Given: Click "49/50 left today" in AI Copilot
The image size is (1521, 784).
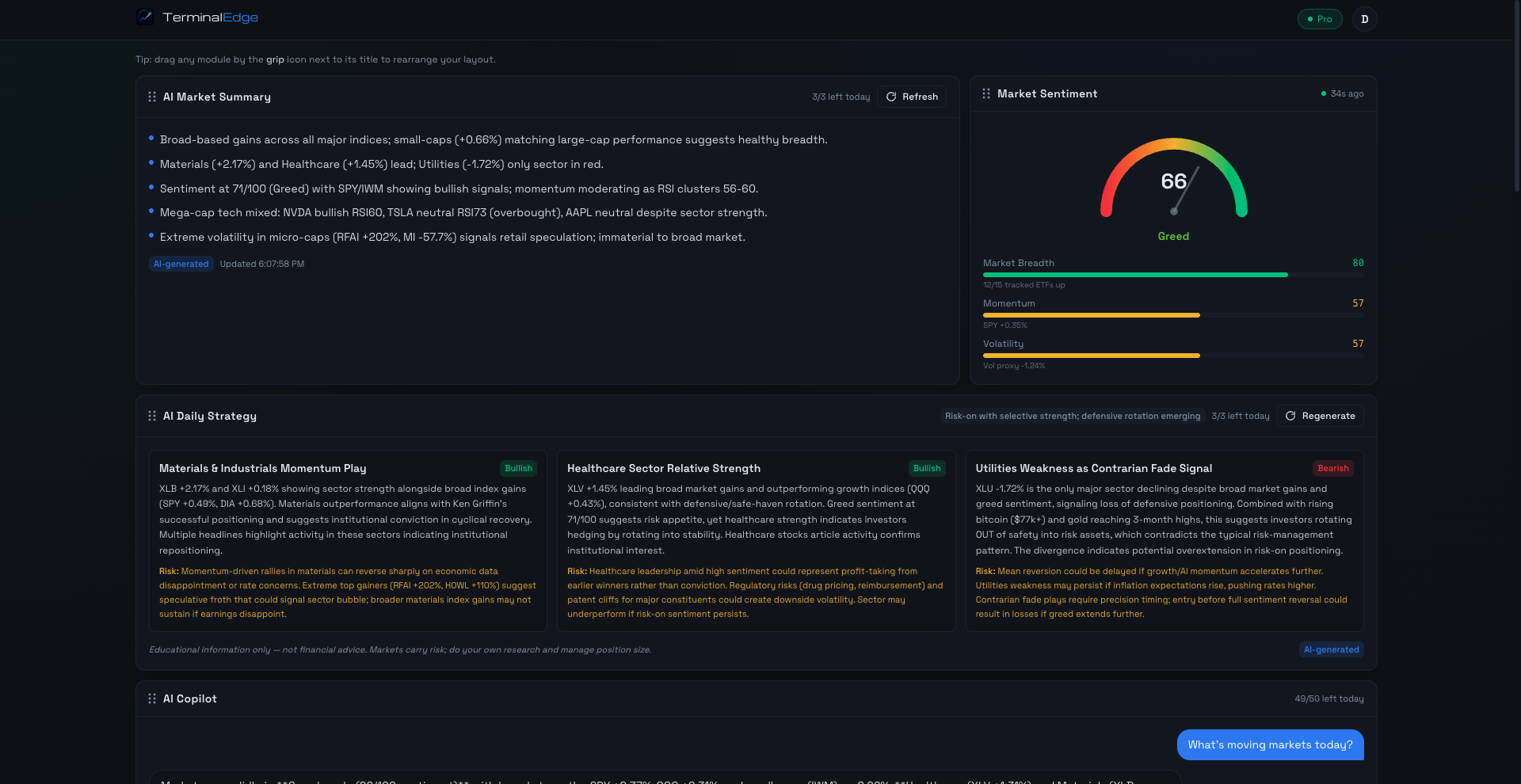Looking at the screenshot, I should coord(1329,698).
